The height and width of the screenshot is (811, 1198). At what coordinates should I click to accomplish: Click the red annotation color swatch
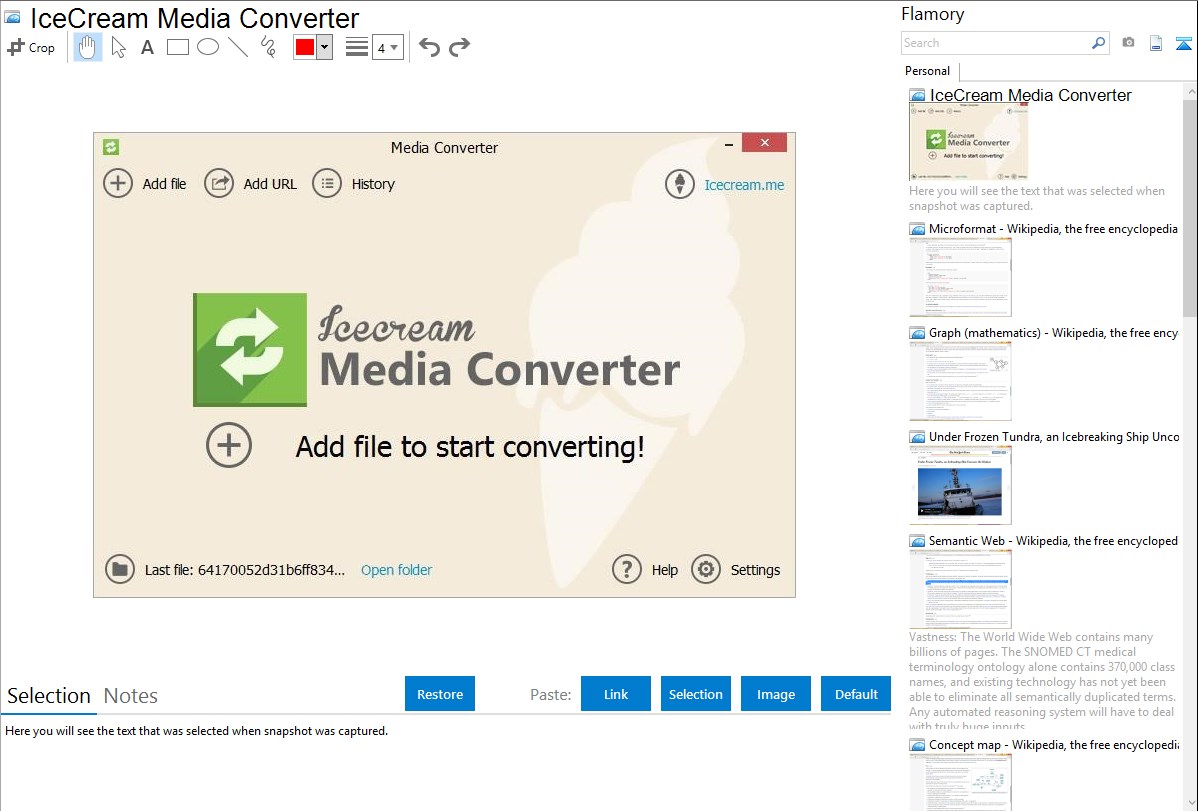tap(305, 47)
